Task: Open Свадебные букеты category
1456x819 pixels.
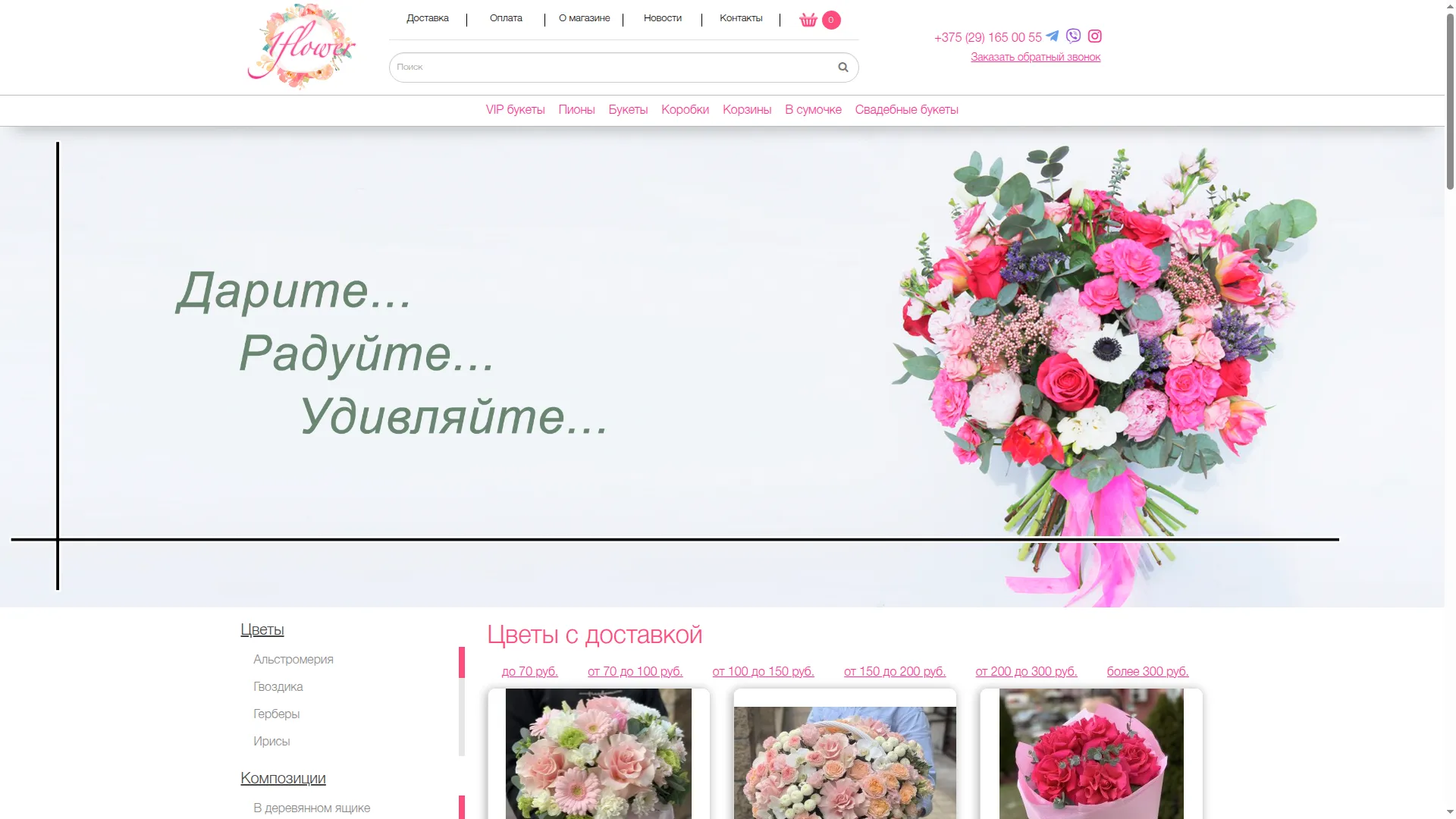Action: tap(907, 110)
